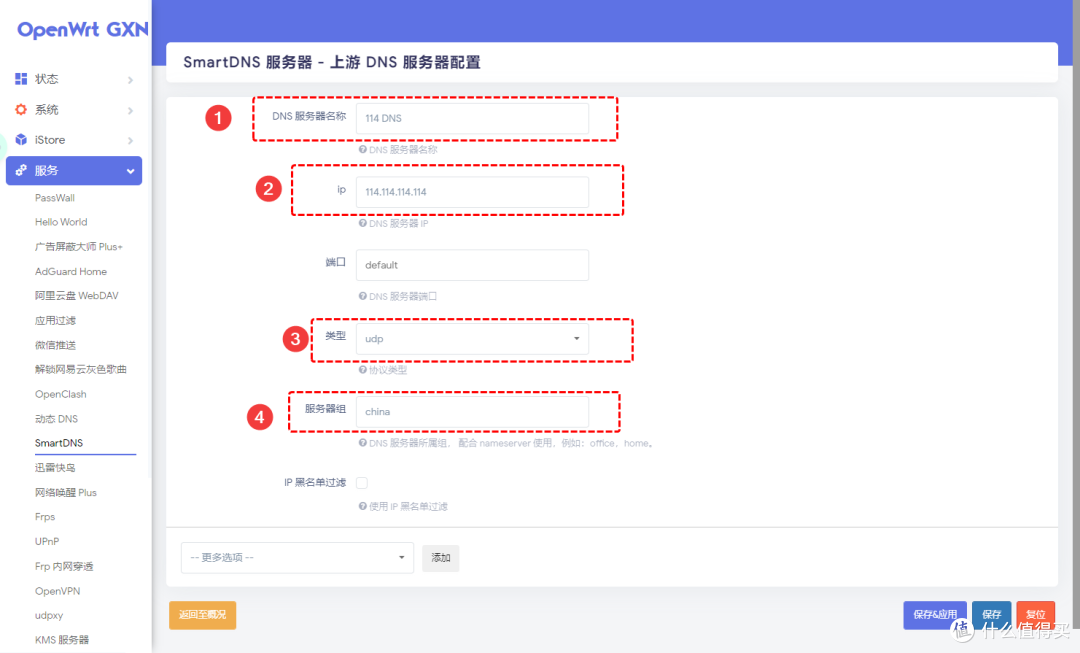The image size is (1080, 653).
Task: Click the 返回至概况 button
Action: (x=202, y=616)
